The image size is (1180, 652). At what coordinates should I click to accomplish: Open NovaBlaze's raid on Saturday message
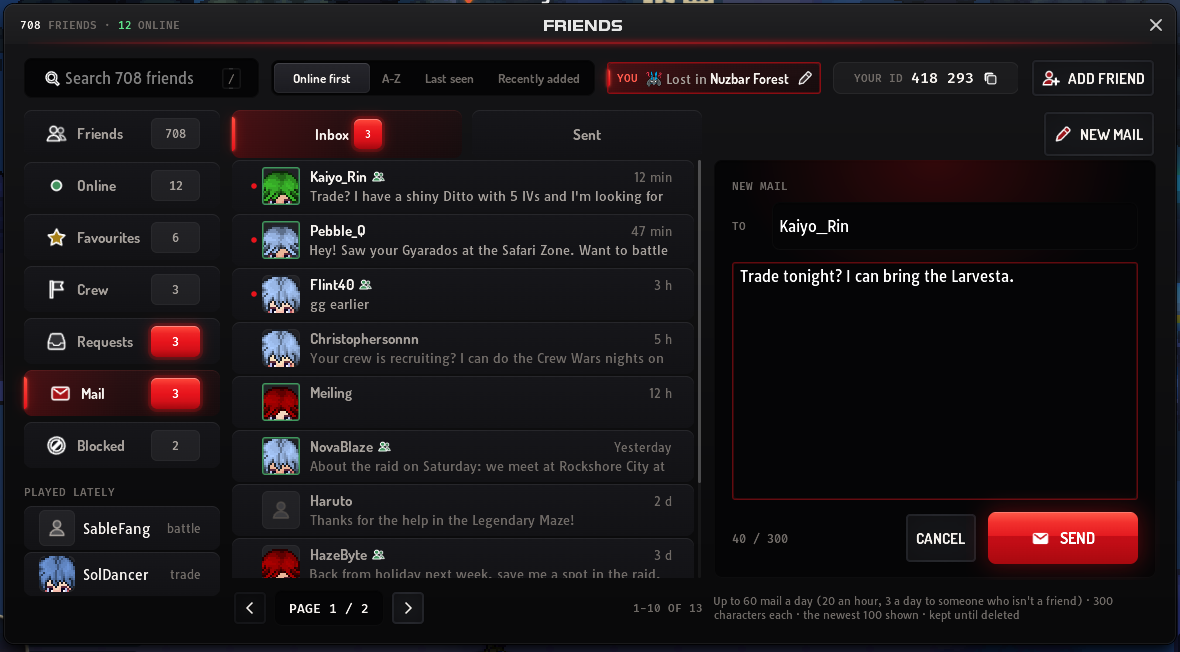463,457
